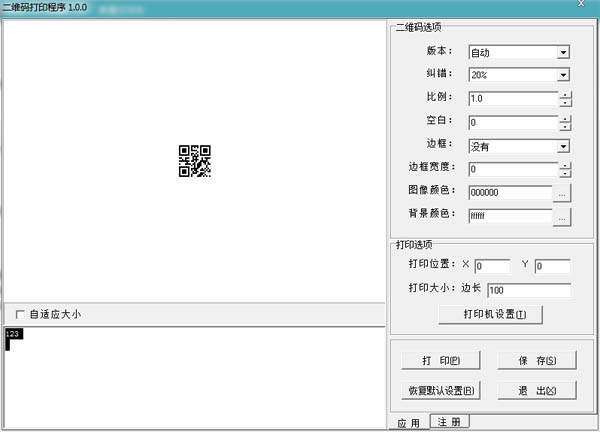Open color picker button for 图像颜色
This screenshot has width=600, height=432.
click(562, 193)
